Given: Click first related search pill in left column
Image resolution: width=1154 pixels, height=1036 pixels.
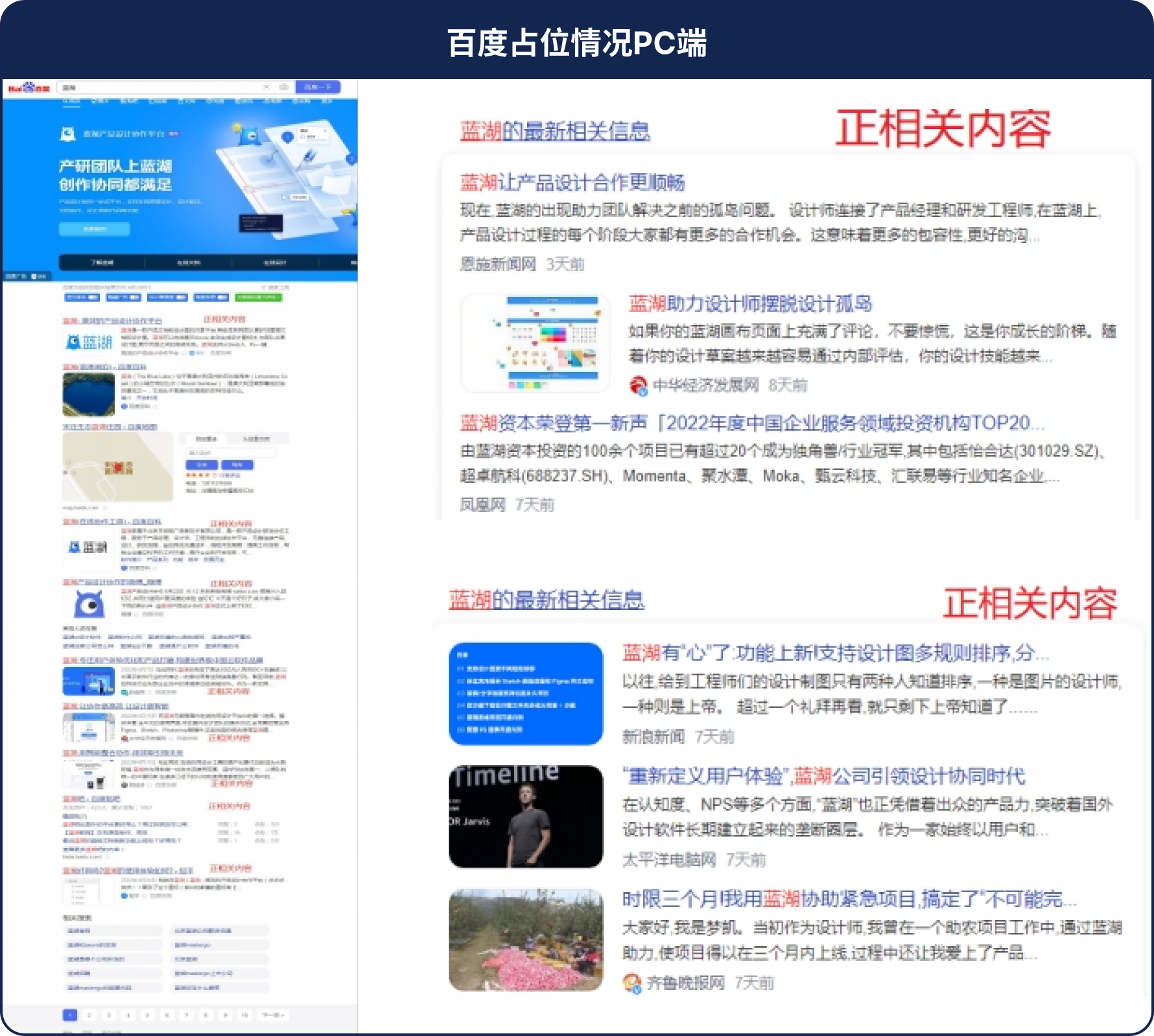Looking at the screenshot, I should (113, 930).
